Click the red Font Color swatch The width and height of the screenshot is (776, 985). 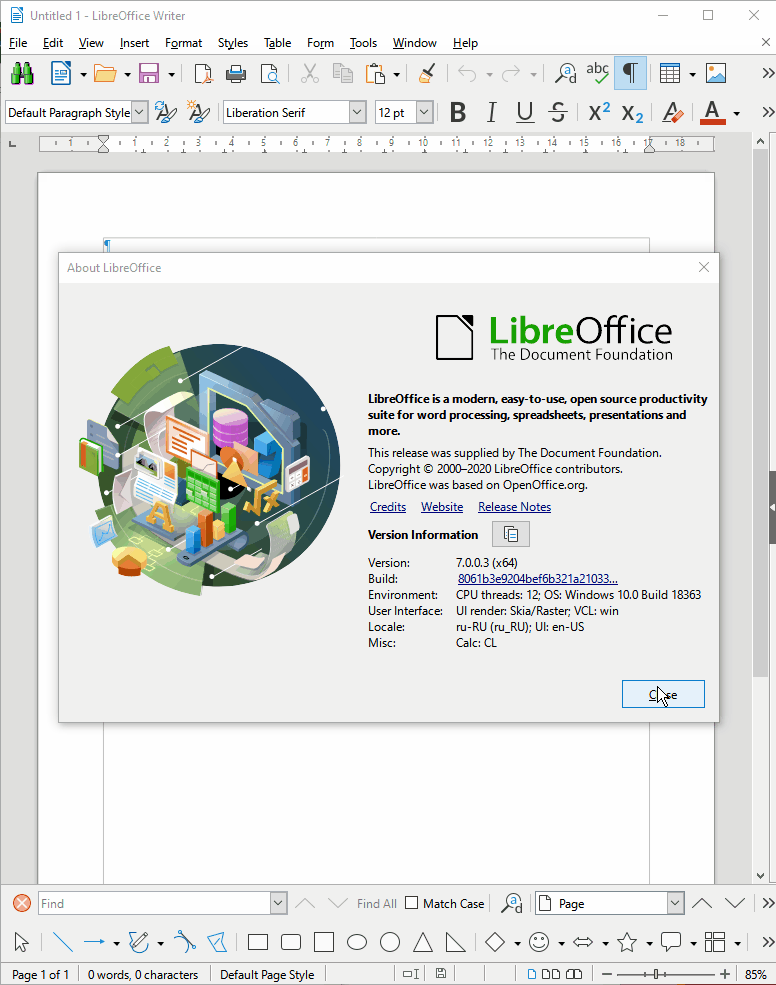click(712, 113)
